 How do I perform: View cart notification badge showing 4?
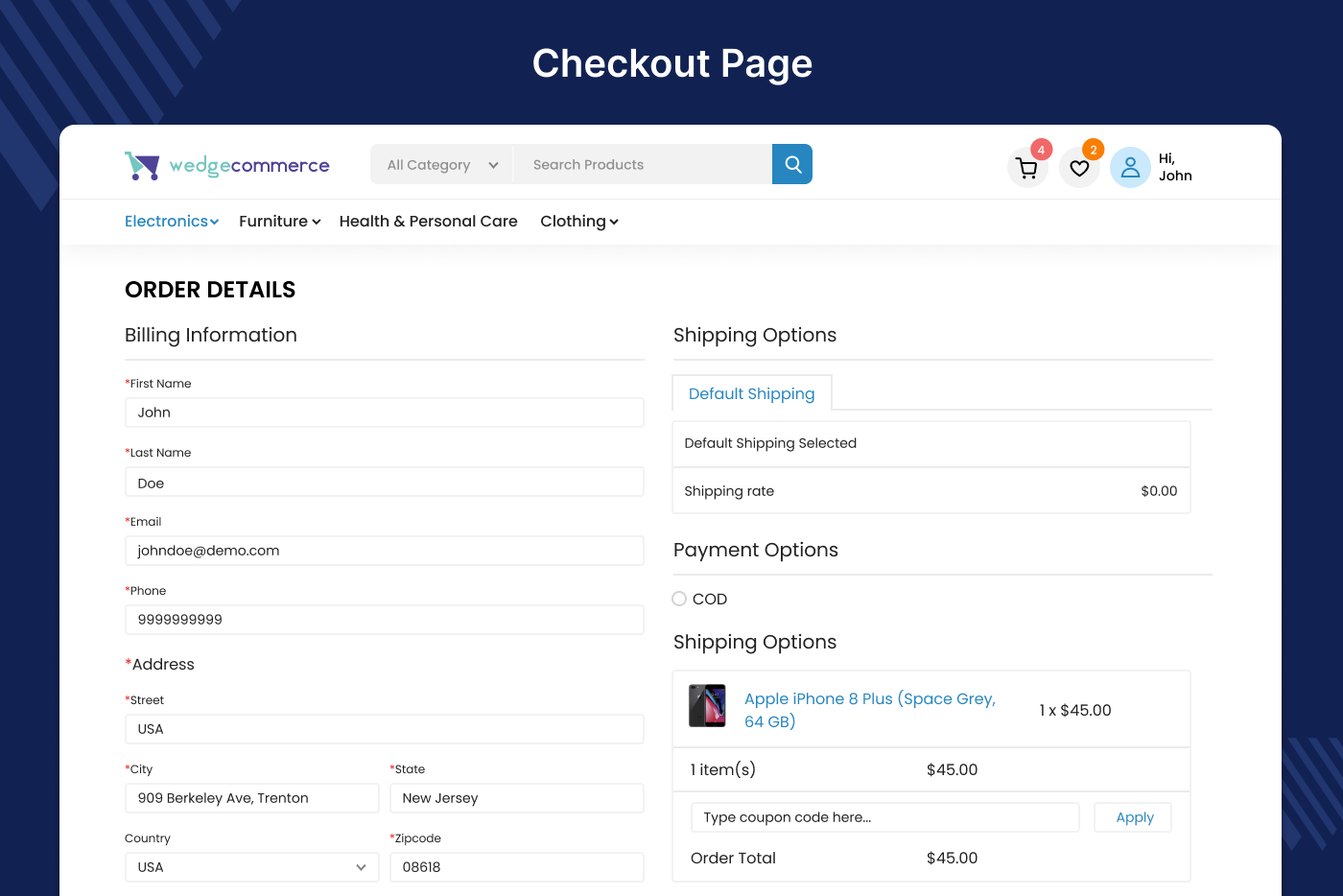point(1041,150)
